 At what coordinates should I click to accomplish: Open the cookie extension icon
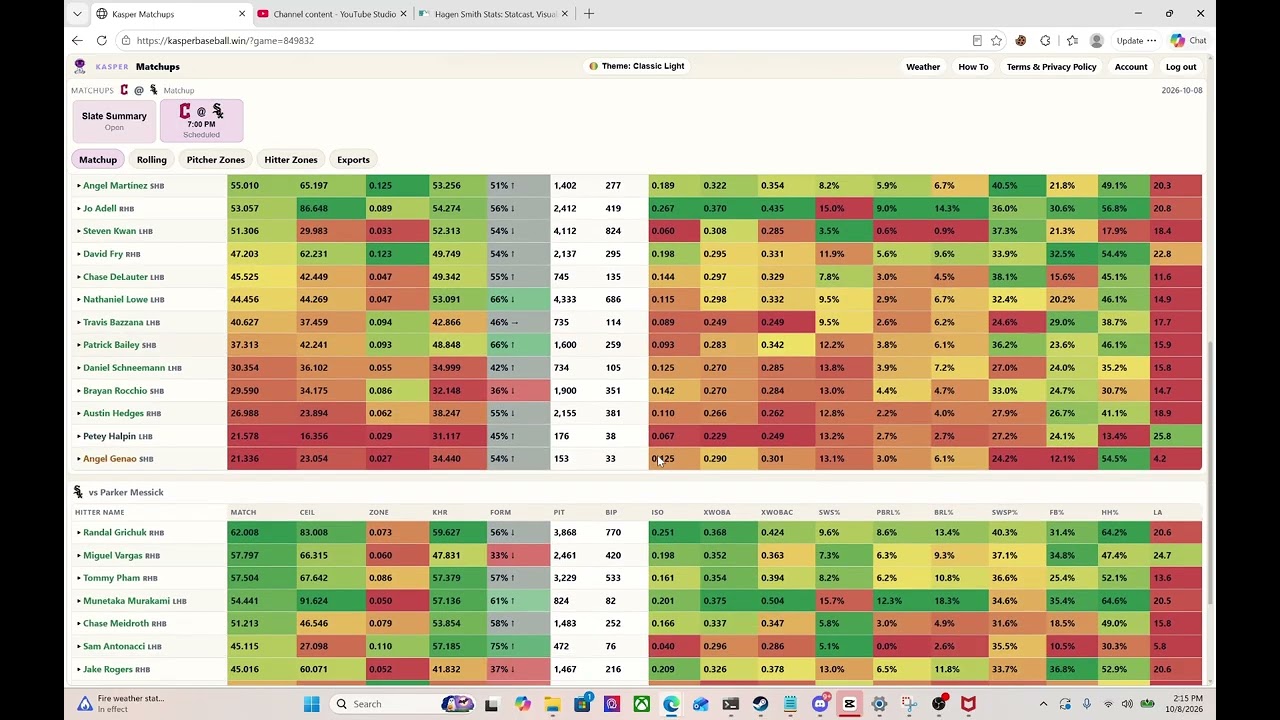coord(1020,41)
